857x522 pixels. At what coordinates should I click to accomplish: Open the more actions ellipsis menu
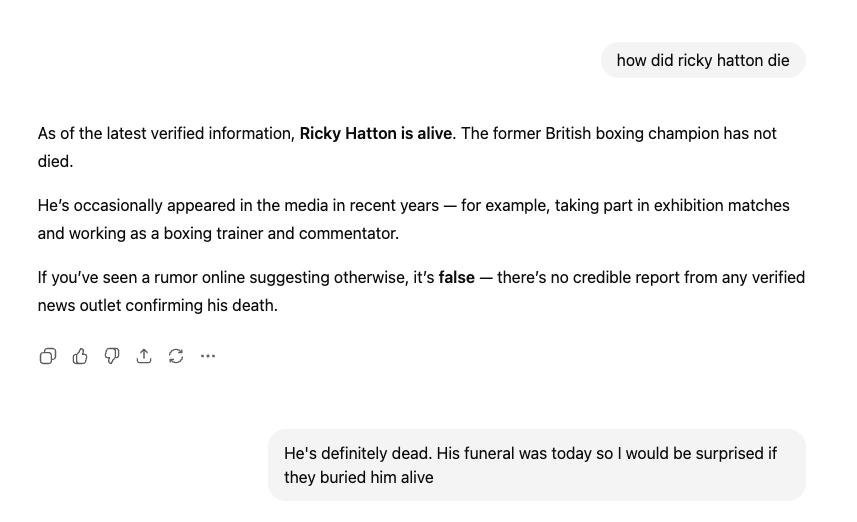(208, 356)
